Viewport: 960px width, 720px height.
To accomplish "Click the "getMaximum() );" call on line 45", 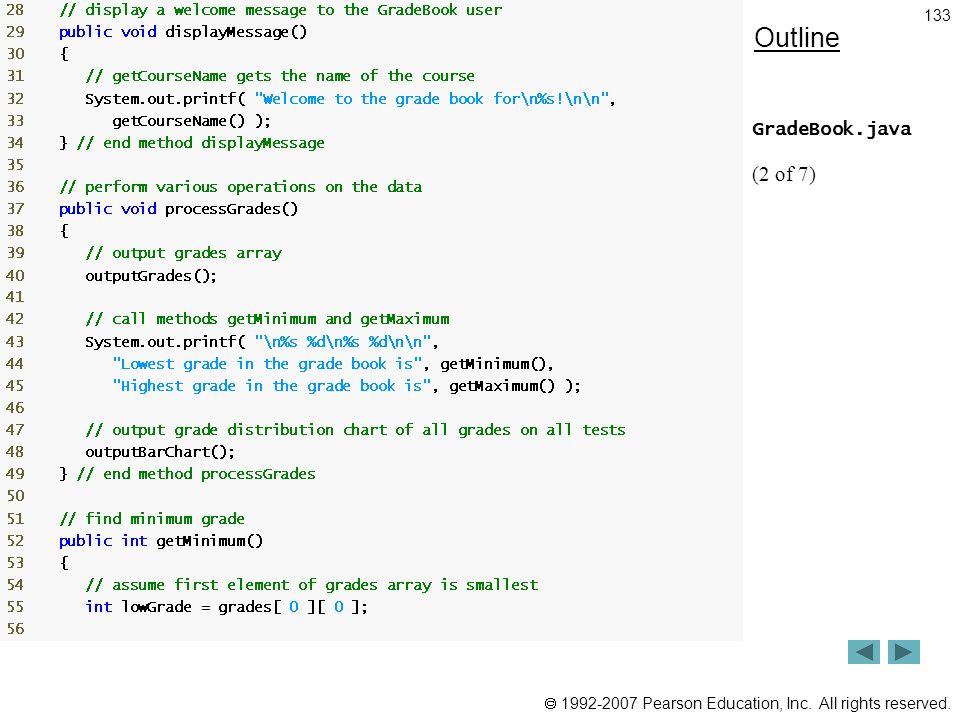I will point(514,386).
